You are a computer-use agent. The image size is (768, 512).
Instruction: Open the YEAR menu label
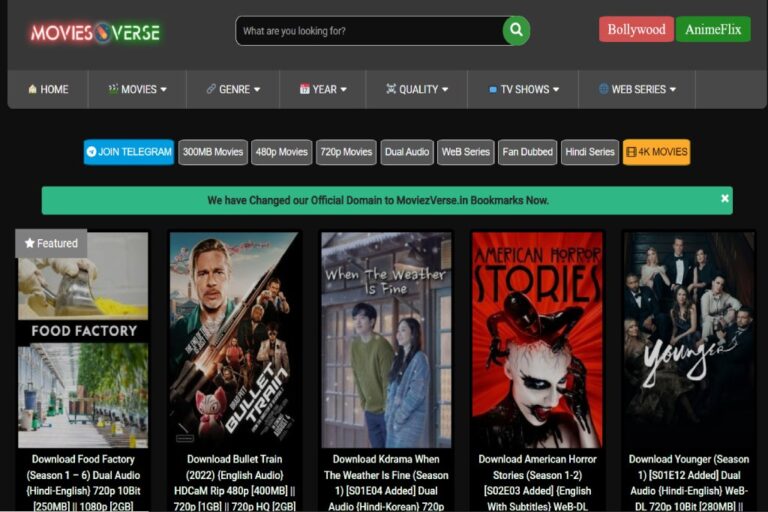(x=325, y=89)
